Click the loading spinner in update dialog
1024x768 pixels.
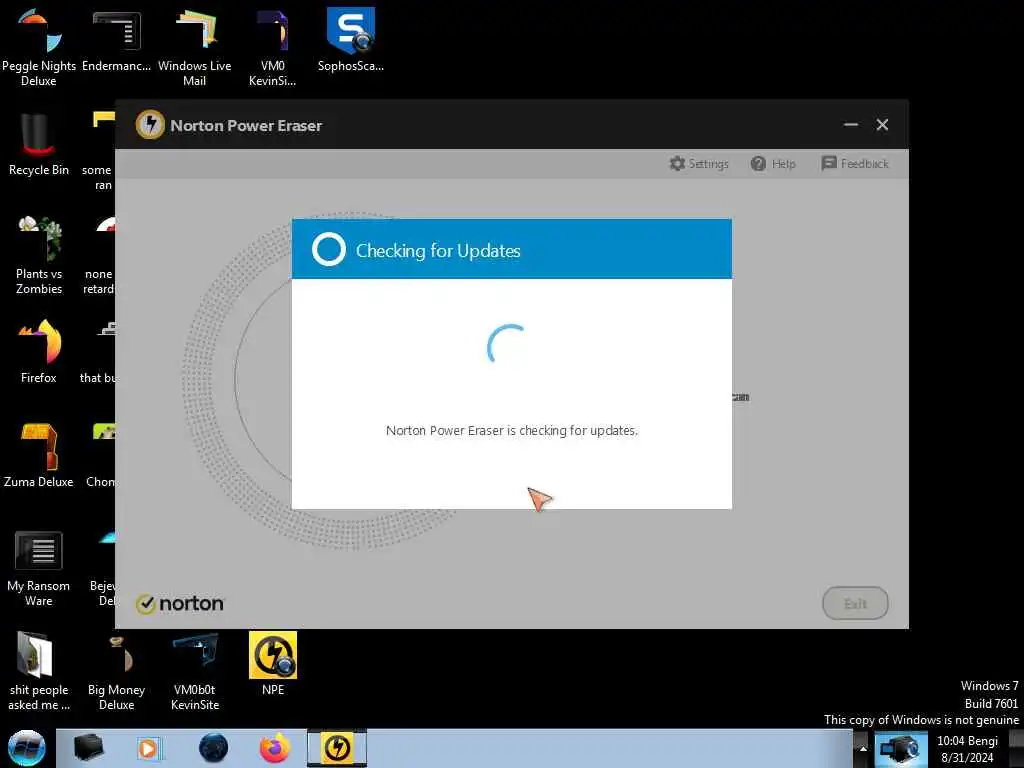click(x=506, y=344)
